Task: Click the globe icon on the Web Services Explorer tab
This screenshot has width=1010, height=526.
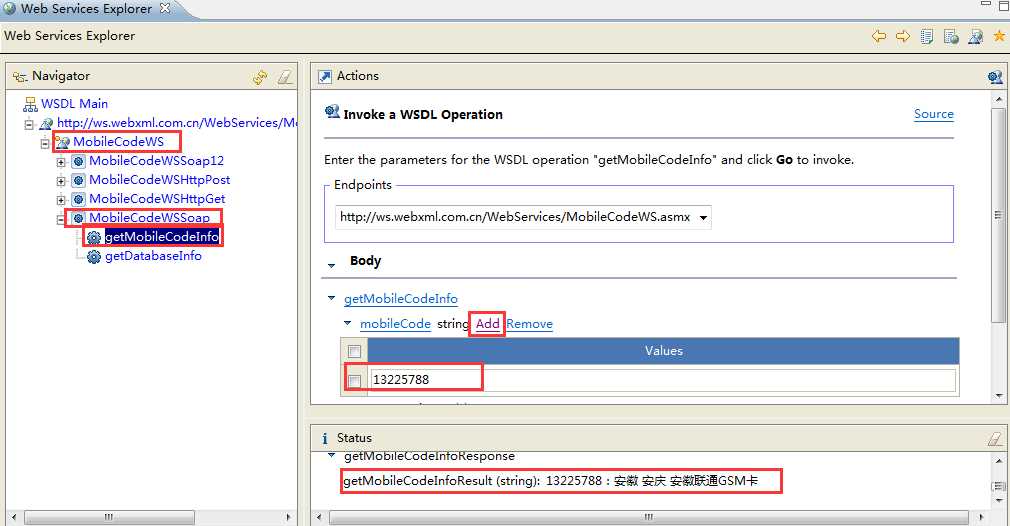Action: click(10, 8)
